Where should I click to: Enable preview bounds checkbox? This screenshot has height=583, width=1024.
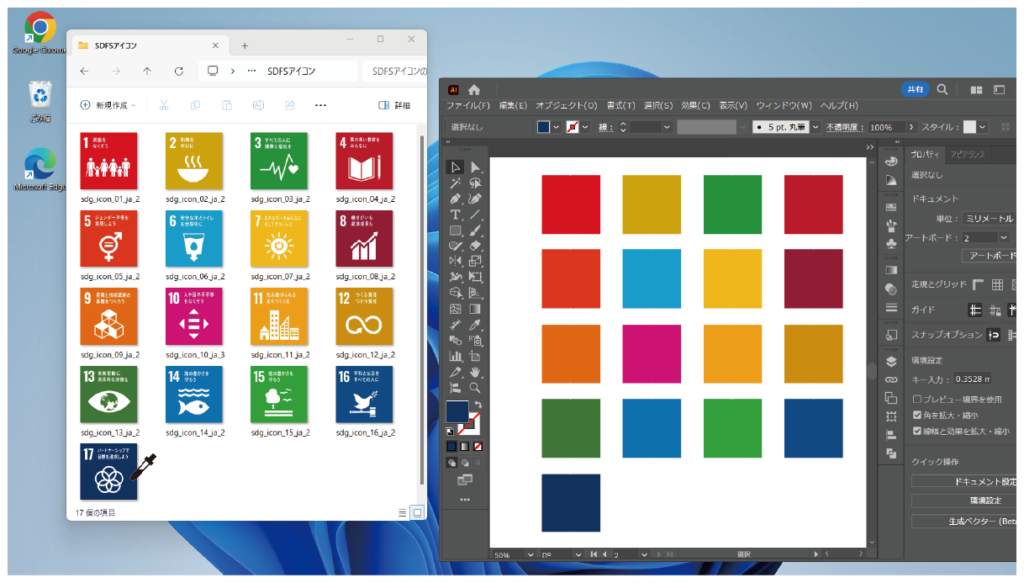(x=917, y=399)
